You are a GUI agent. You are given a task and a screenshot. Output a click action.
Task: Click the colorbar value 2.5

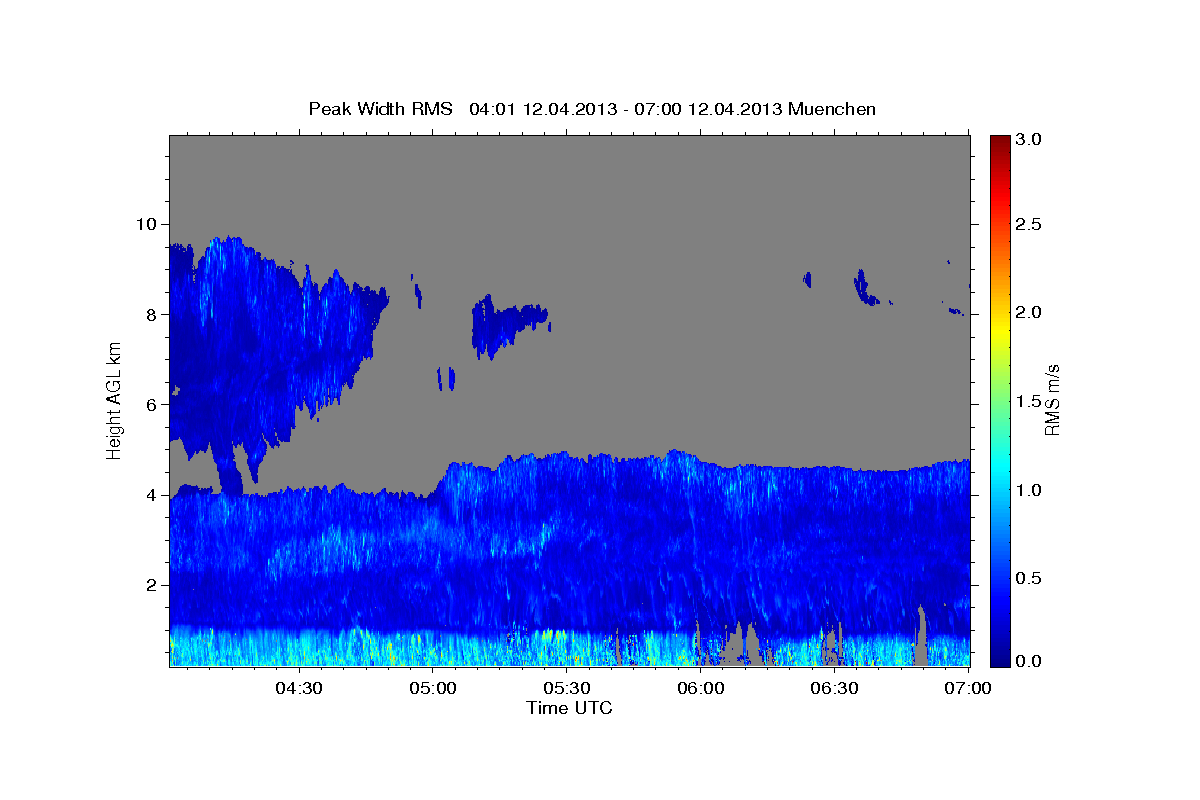1030,224
